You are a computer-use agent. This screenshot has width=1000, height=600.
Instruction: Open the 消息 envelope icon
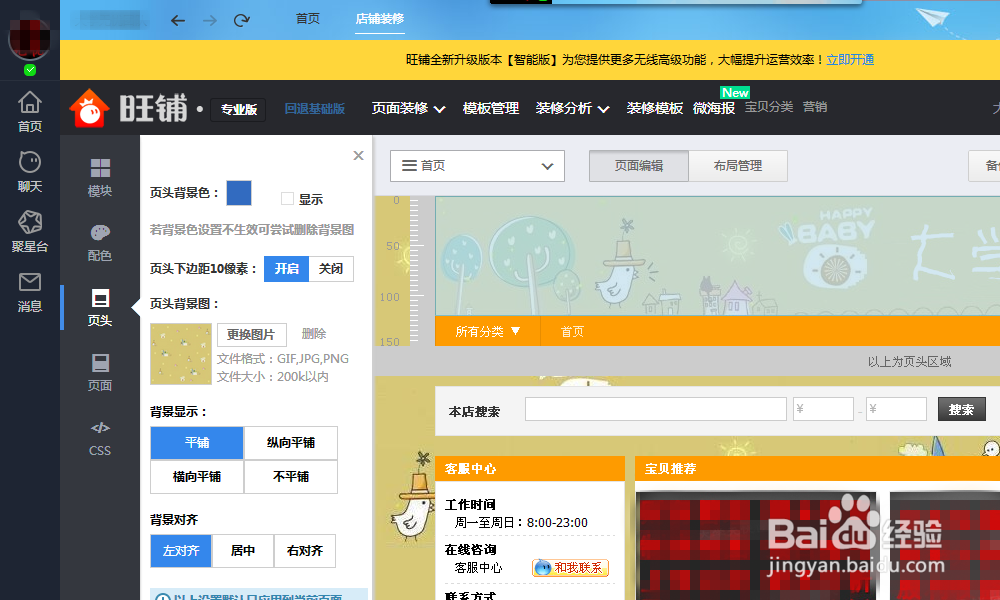(29, 292)
